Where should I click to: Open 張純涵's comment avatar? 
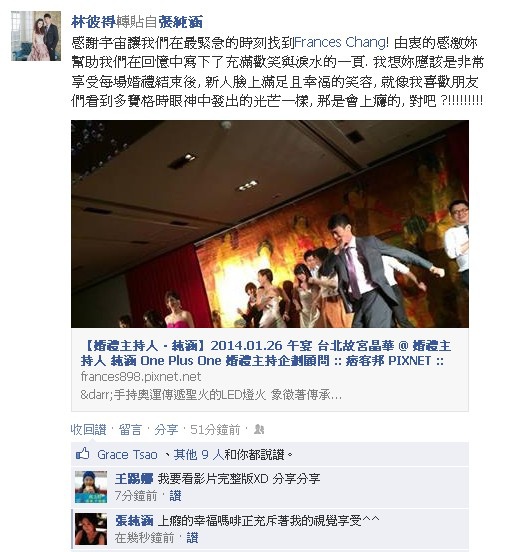91,529
